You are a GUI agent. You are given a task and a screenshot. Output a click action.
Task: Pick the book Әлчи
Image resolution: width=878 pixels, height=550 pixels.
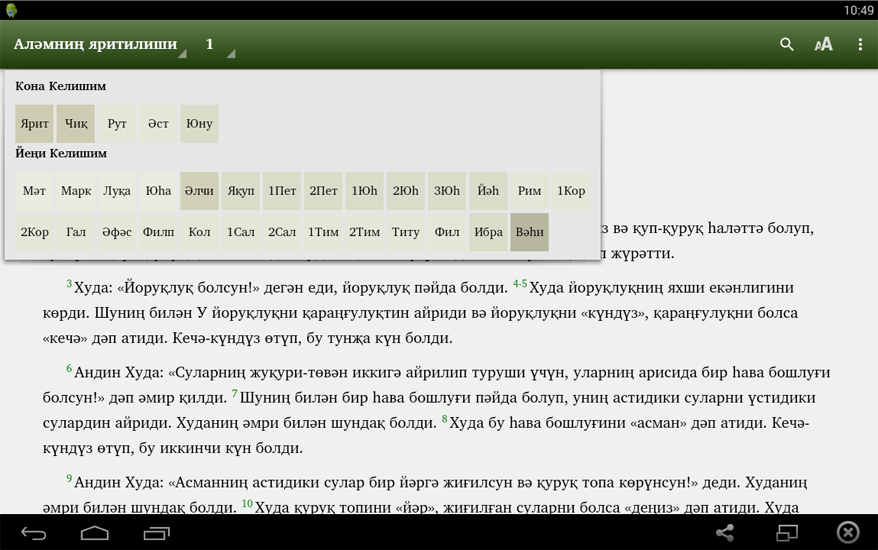[x=199, y=191]
